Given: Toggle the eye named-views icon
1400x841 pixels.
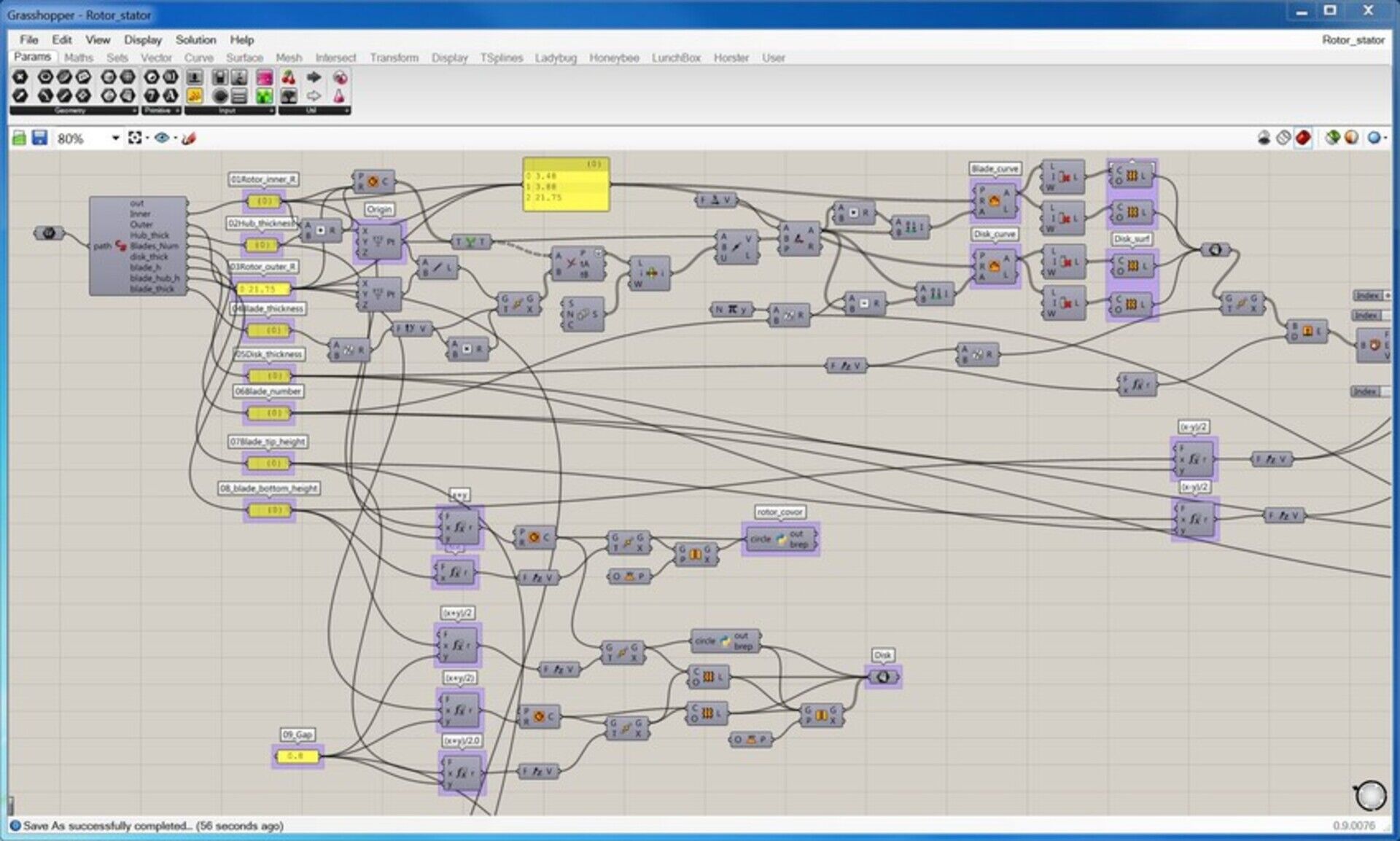Looking at the screenshot, I should (x=162, y=138).
